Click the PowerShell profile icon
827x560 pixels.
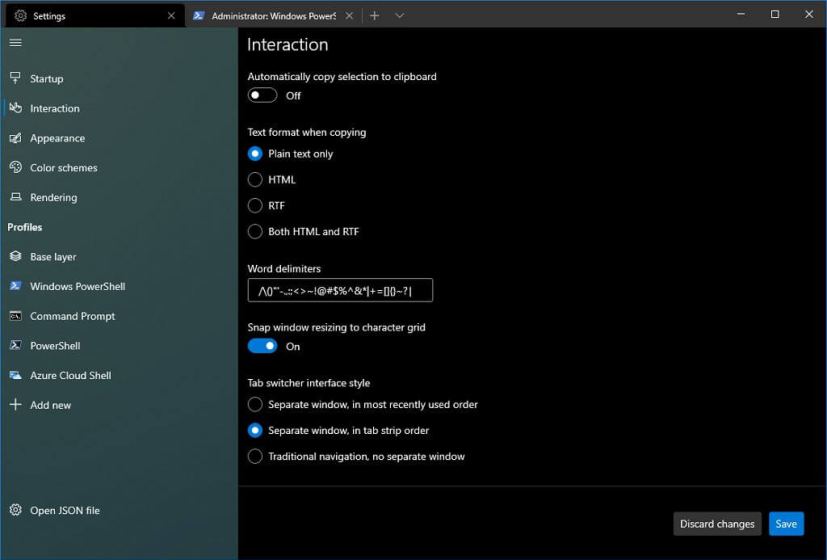click(15, 345)
